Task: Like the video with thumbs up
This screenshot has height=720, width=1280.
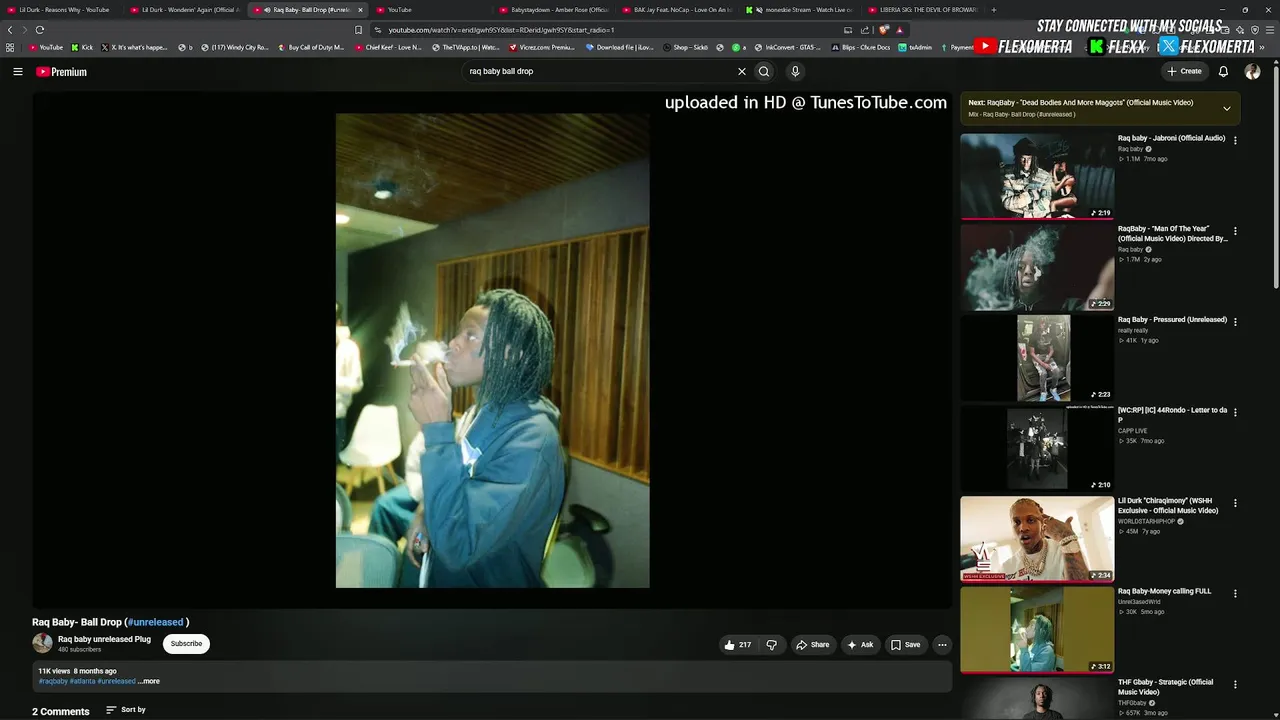Action: [737, 645]
